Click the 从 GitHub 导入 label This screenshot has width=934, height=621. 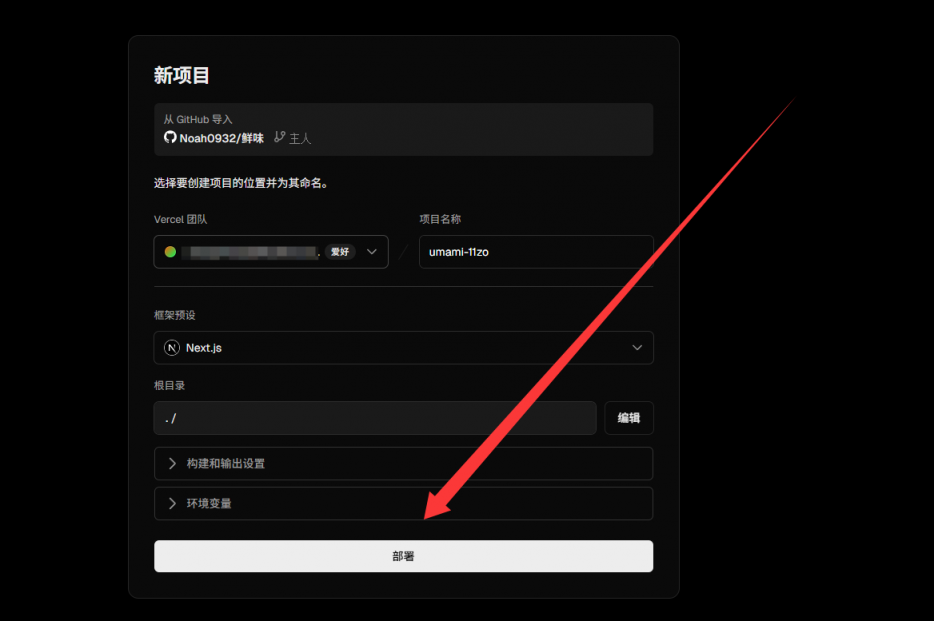198,119
